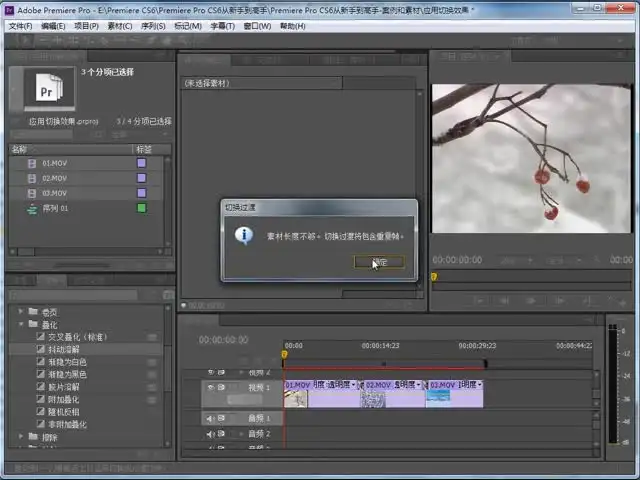The height and width of the screenshot is (480, 640).
Task: Expand the 卷页 effects folder
Action: click(21, 312)
